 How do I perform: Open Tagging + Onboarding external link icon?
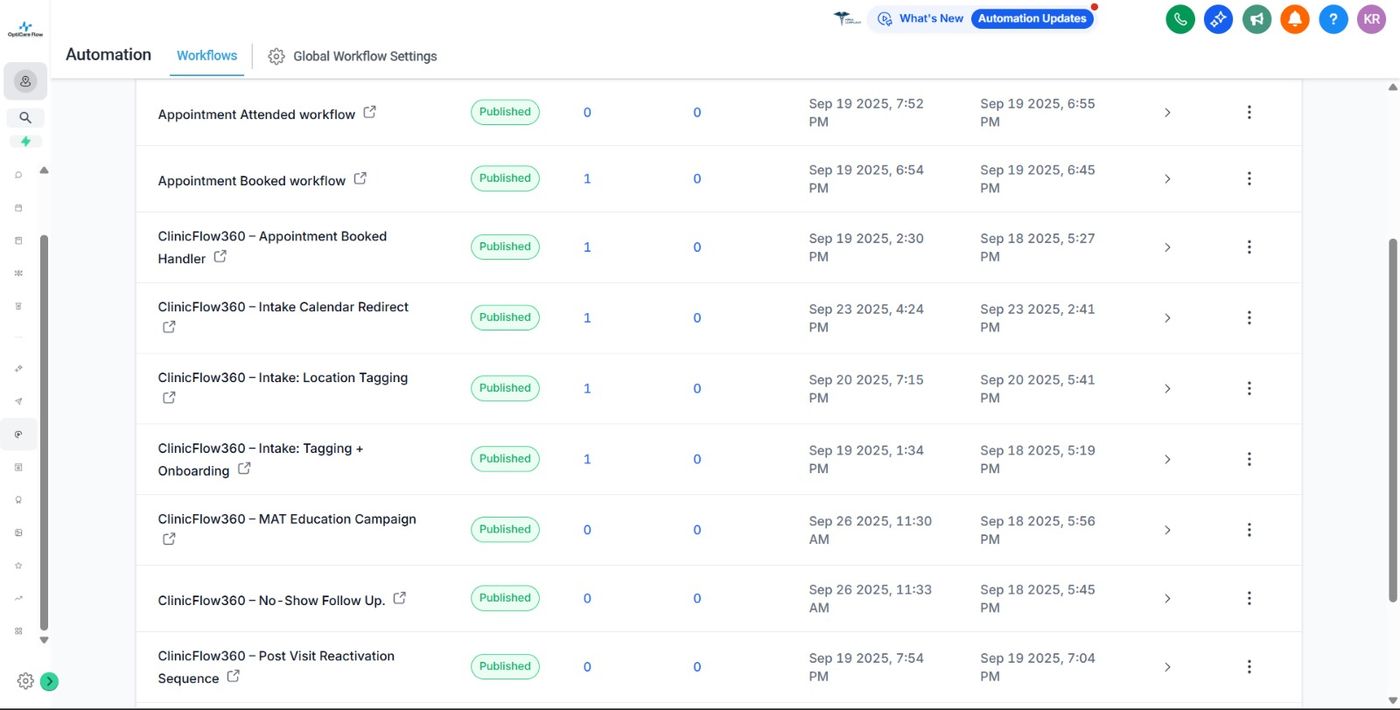[x=244, y=468]
